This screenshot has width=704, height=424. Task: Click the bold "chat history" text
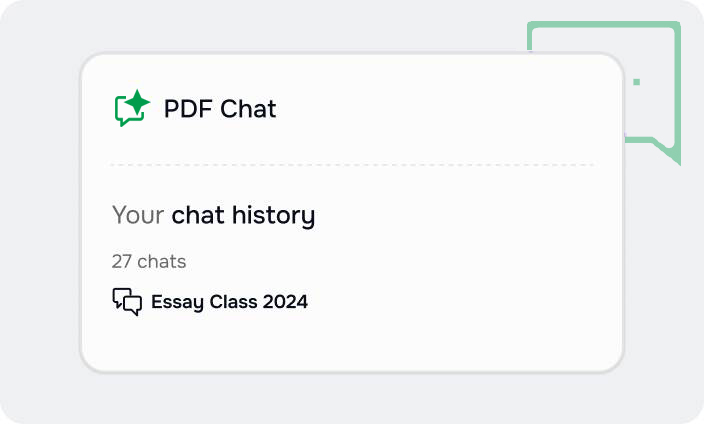(243, 215)
